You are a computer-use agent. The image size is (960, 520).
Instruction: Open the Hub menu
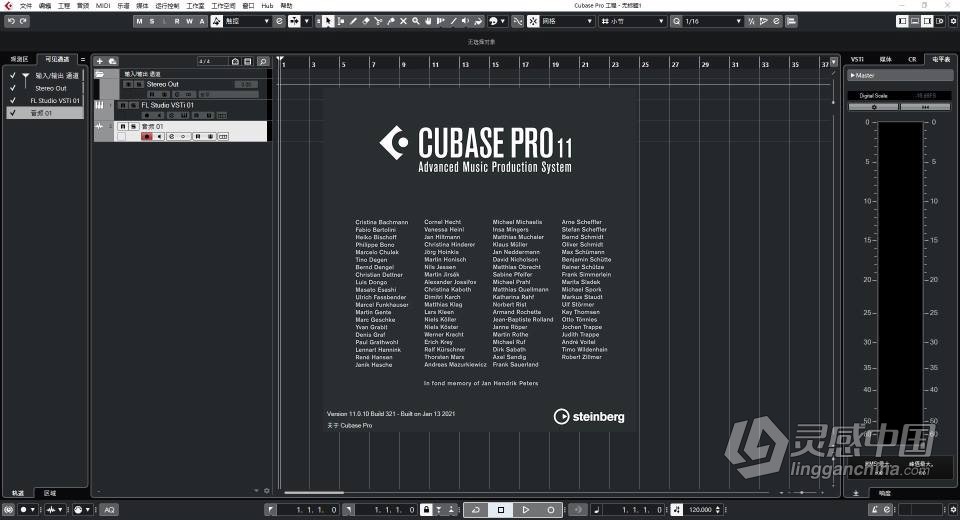267,6
